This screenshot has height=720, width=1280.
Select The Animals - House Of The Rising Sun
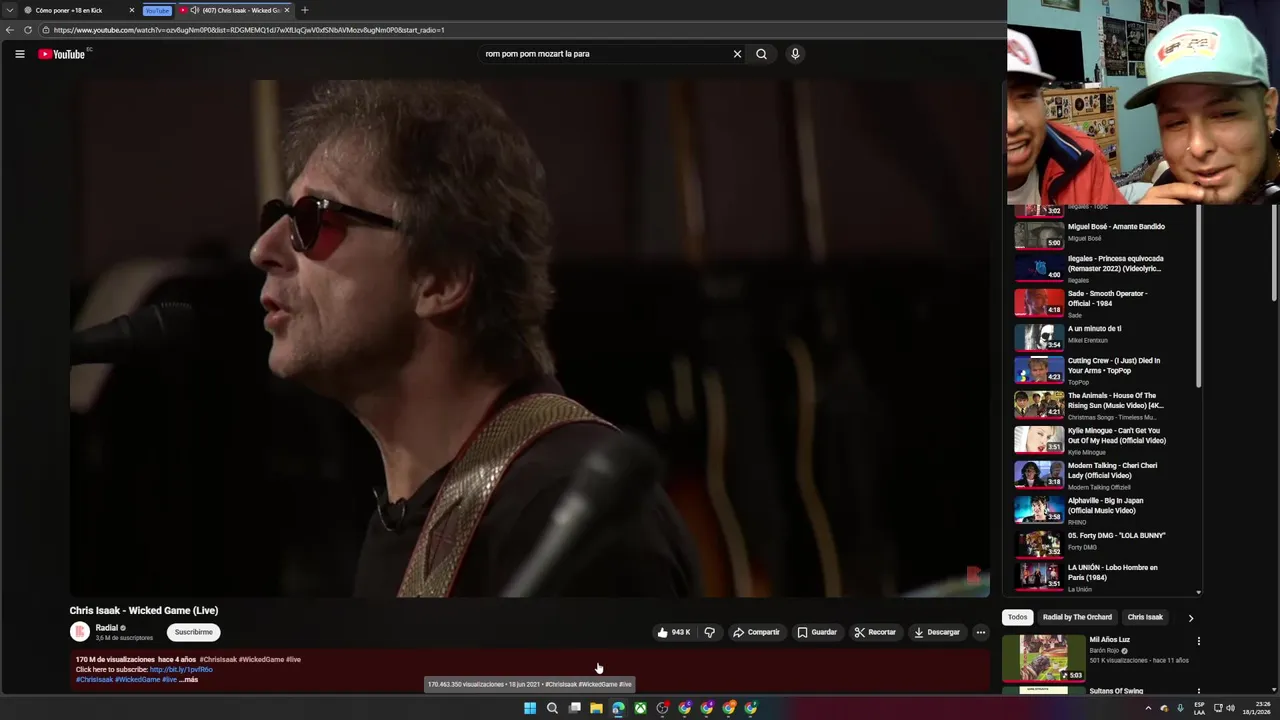pos(1105,405)
